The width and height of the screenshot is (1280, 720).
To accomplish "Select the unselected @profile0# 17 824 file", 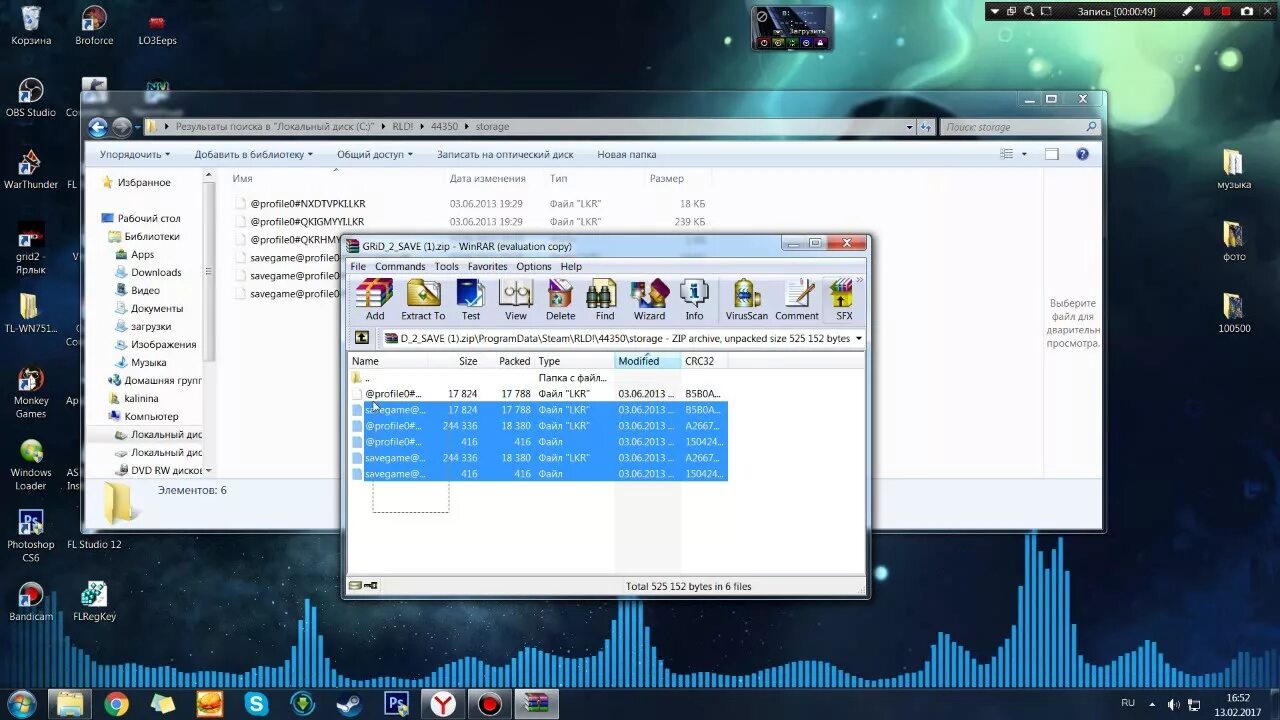I will (538, 394).
